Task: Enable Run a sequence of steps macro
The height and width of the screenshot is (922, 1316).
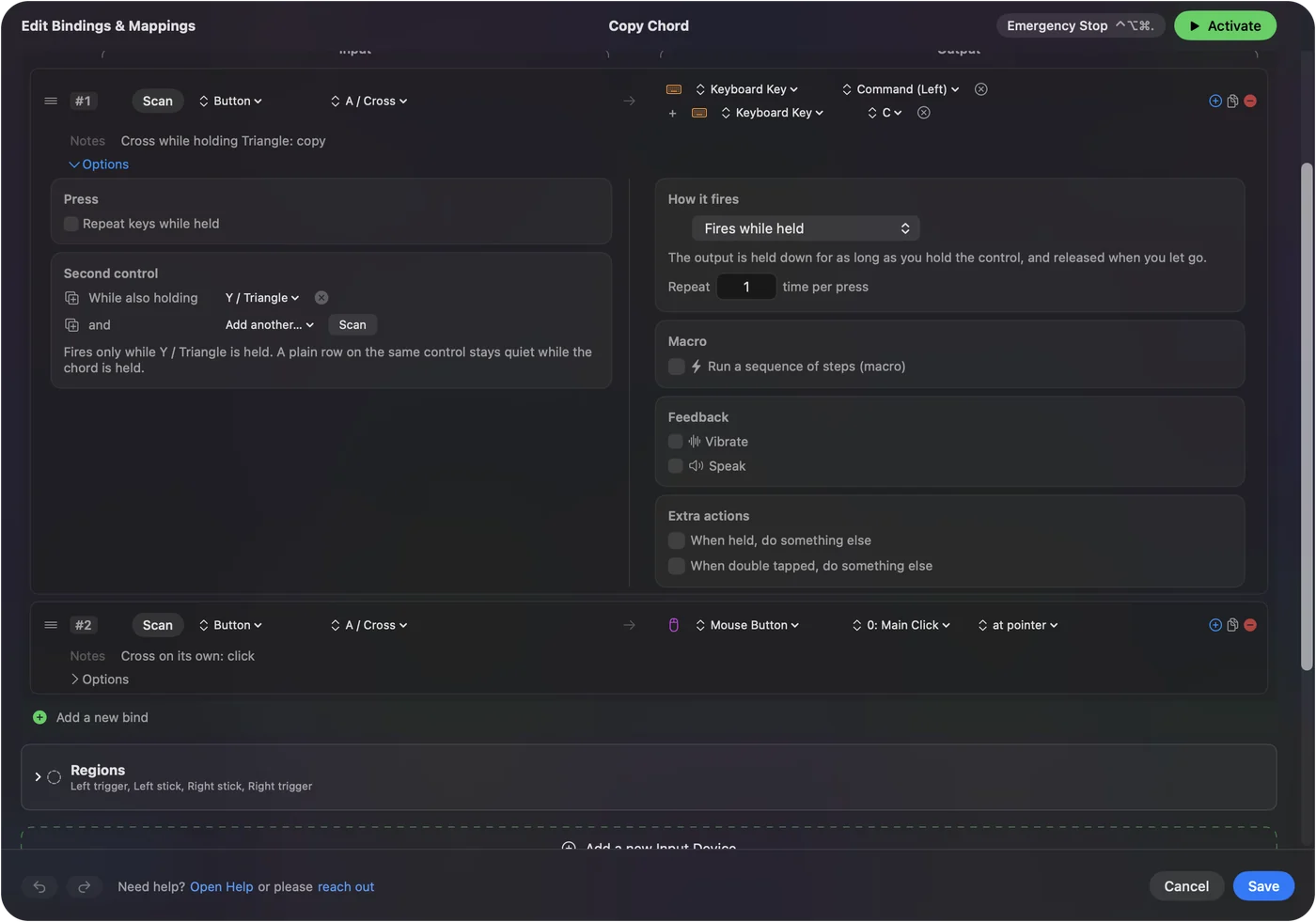Action: point(676,367)
